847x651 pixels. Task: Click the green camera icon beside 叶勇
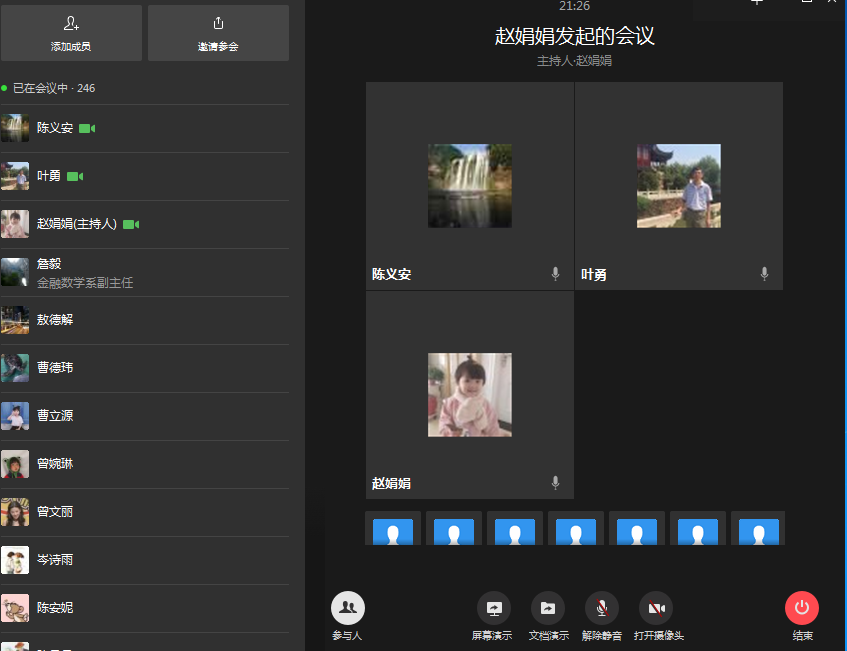tap(75, 176)
